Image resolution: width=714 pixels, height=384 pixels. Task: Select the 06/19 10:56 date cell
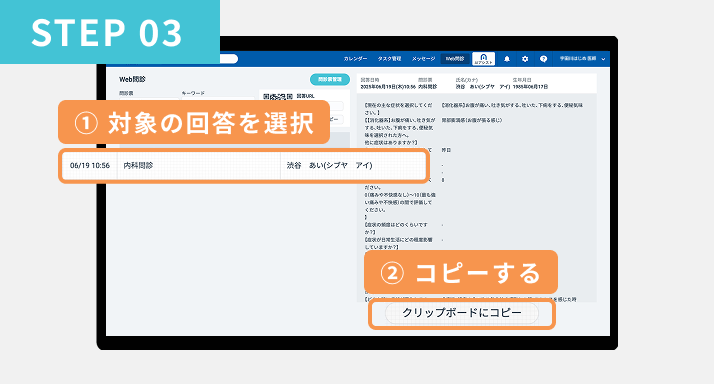(90, 165)
